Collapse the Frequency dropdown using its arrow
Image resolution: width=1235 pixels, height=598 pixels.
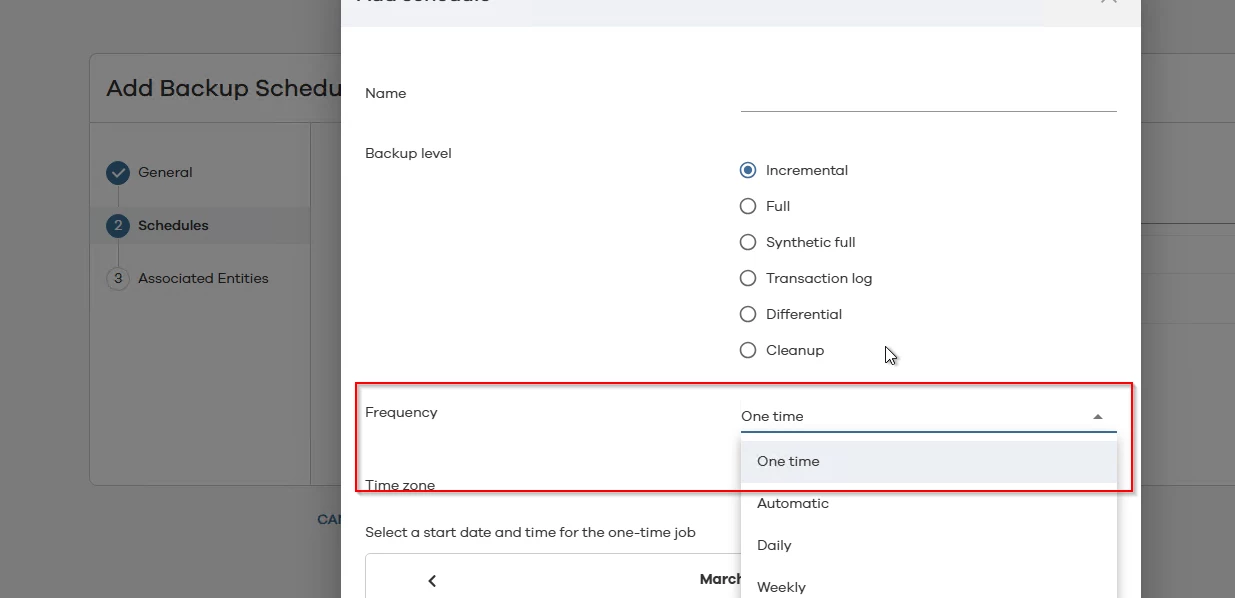pos(1097,417)
